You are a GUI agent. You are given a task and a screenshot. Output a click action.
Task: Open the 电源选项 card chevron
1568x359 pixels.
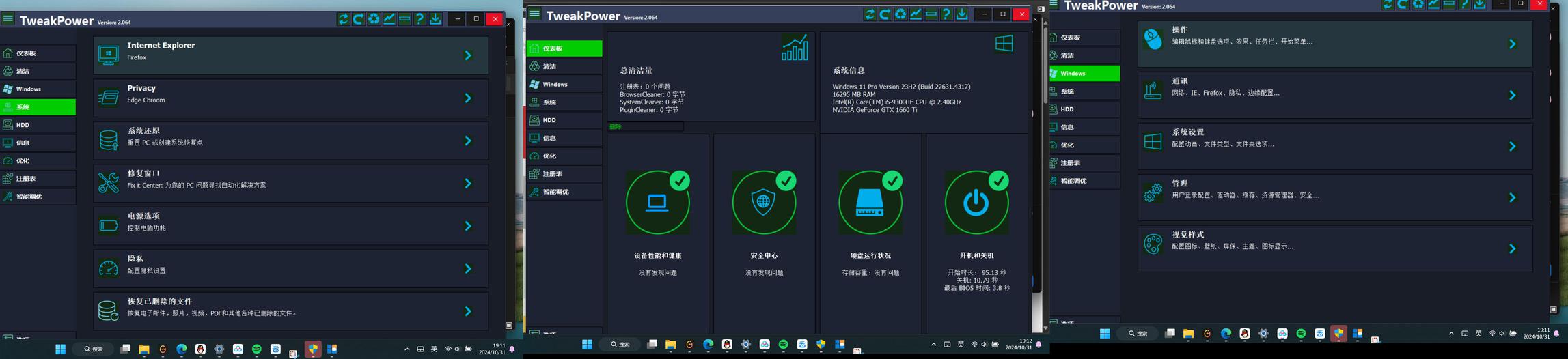[468, 225]
